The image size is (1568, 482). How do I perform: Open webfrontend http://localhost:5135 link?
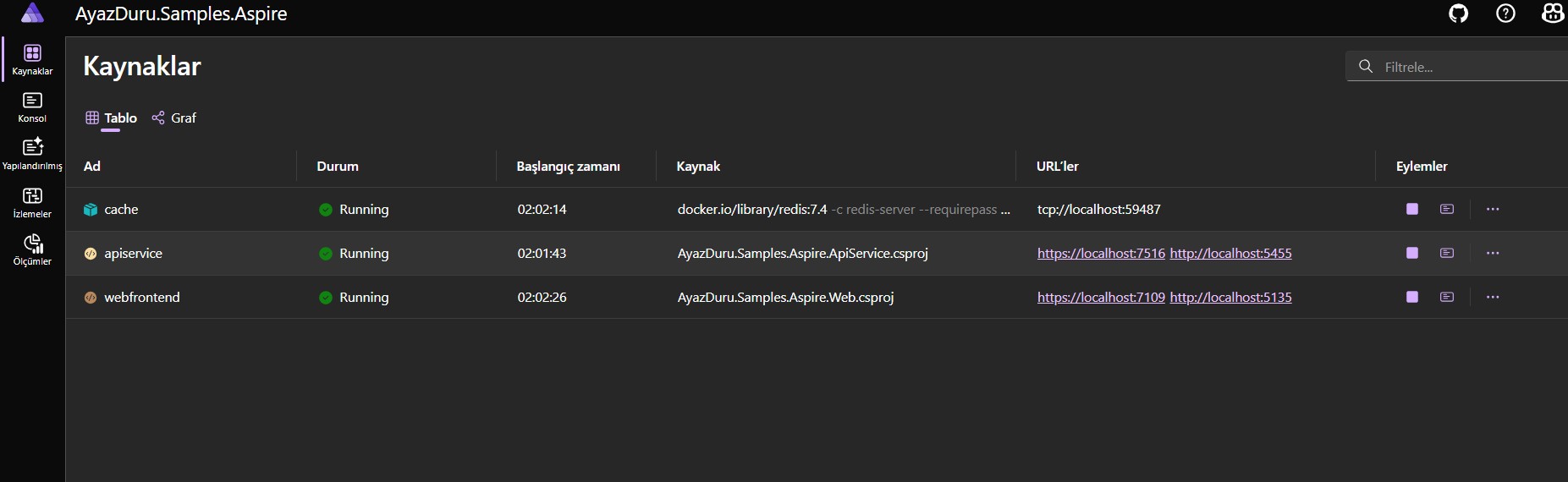(x=1230, y=297)
